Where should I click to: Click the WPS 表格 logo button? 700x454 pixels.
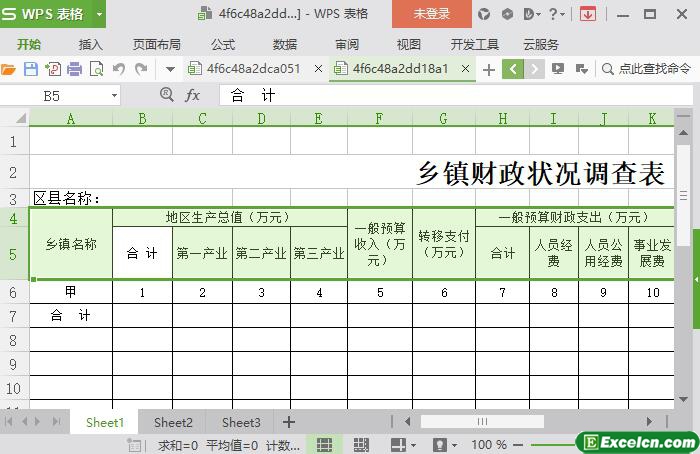[46, 14]
